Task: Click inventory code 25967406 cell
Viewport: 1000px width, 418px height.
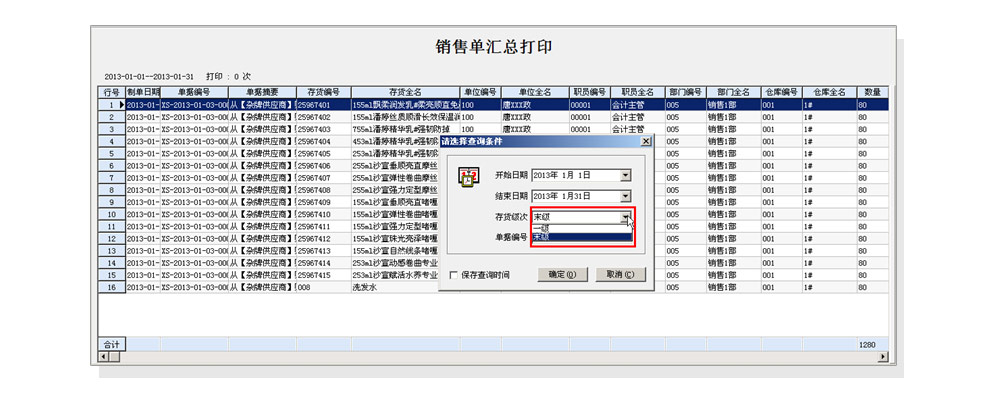Action: (323, 165)
